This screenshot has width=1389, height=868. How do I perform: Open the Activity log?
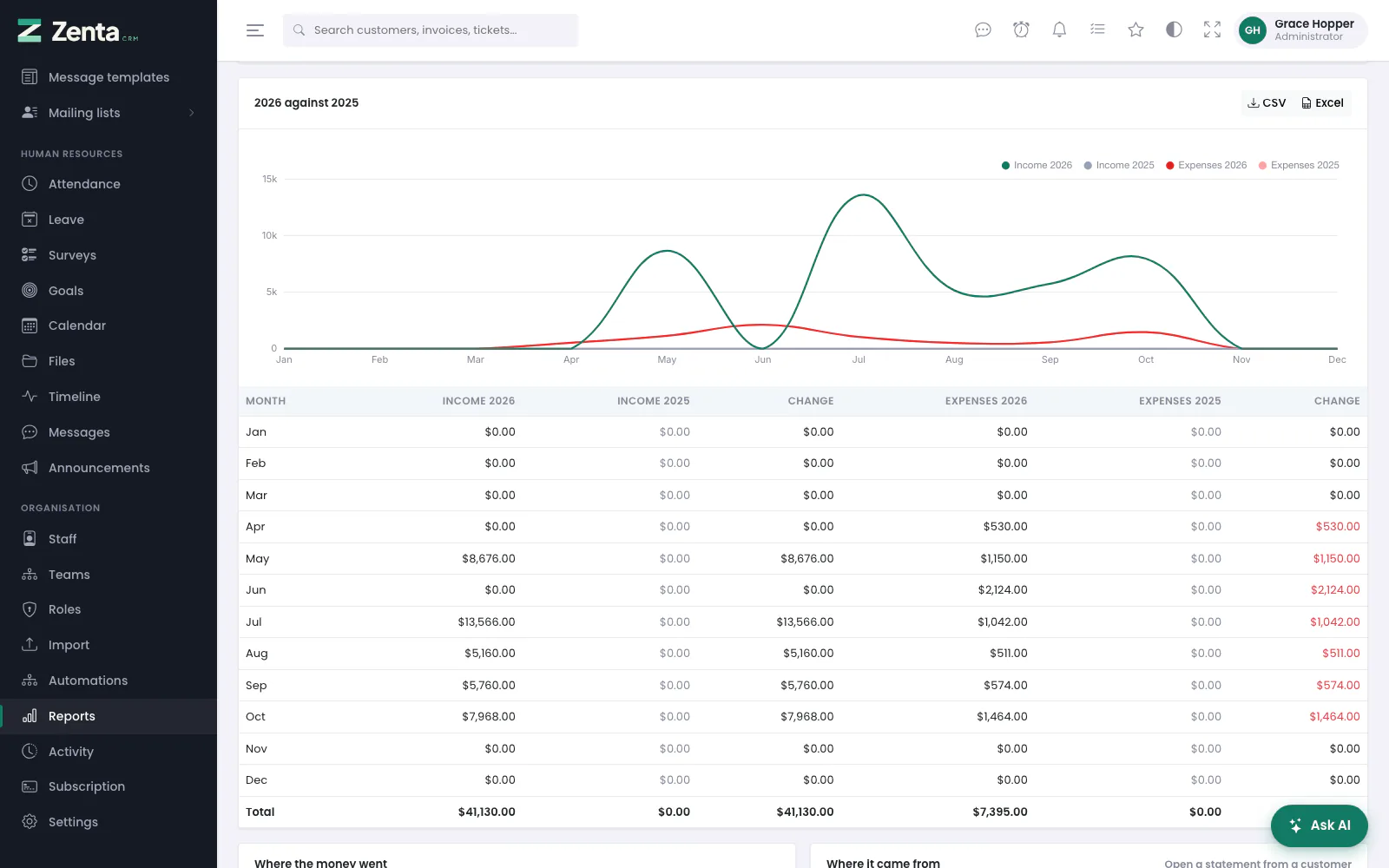tap(109, 752)
